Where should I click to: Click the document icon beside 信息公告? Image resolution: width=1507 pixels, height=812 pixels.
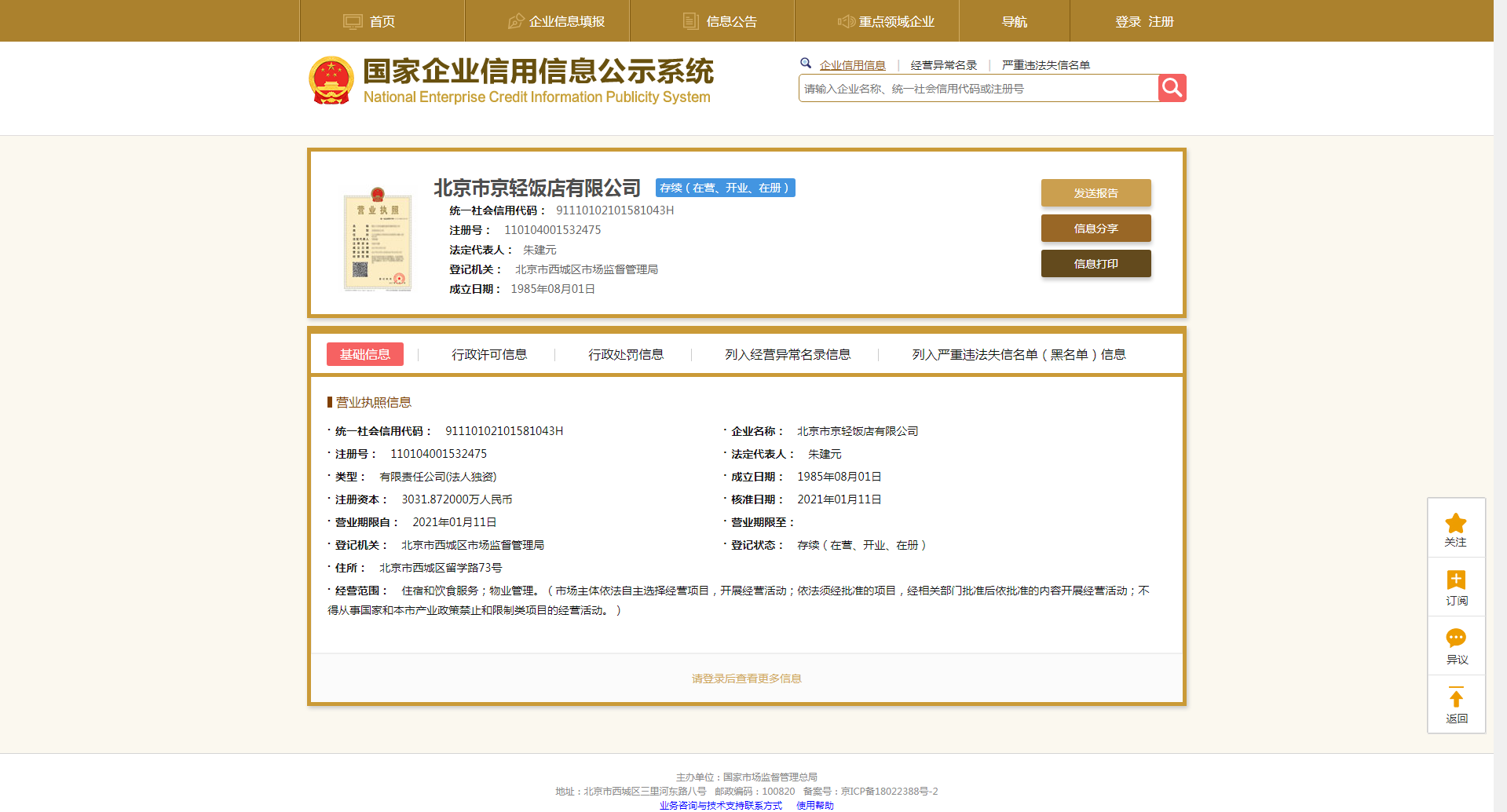click(691, 21)
